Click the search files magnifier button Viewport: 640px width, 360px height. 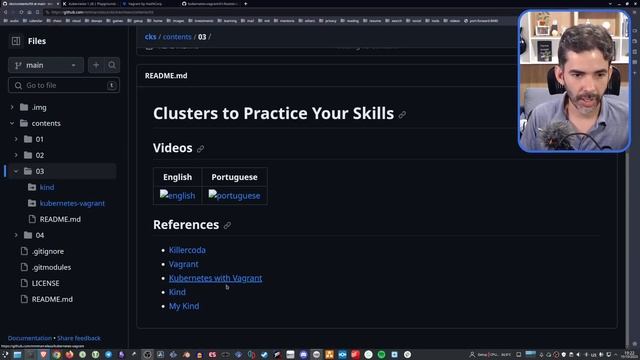tap(112, 65)
